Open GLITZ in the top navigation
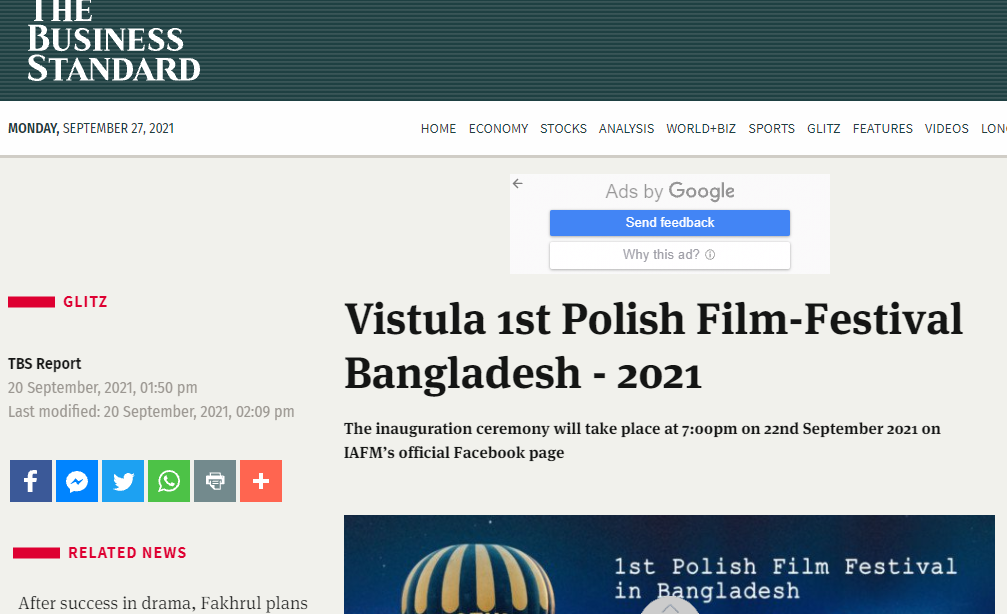Viewport: 1007px width, 614px height. [823, 128]
